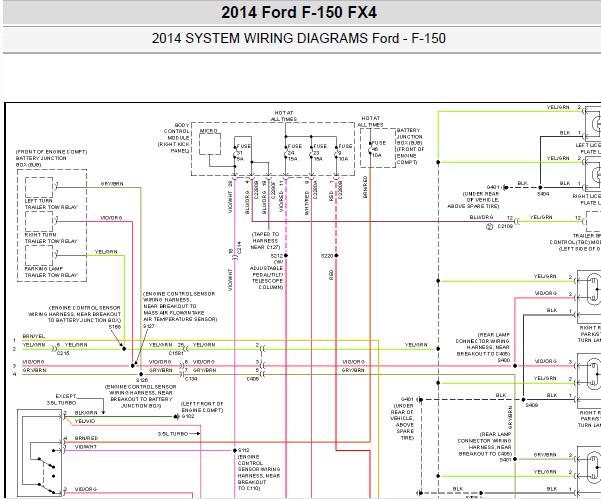Click the BLK/GRN wire label
This screenshot has width=601, height=499.
pyautogui.click(x=86, y=413)
